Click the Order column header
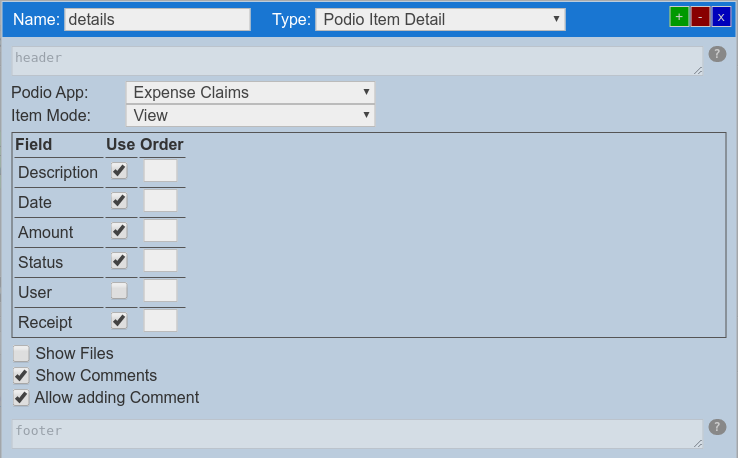The width and height of the screenshot is (738, 458). (162, 145)
